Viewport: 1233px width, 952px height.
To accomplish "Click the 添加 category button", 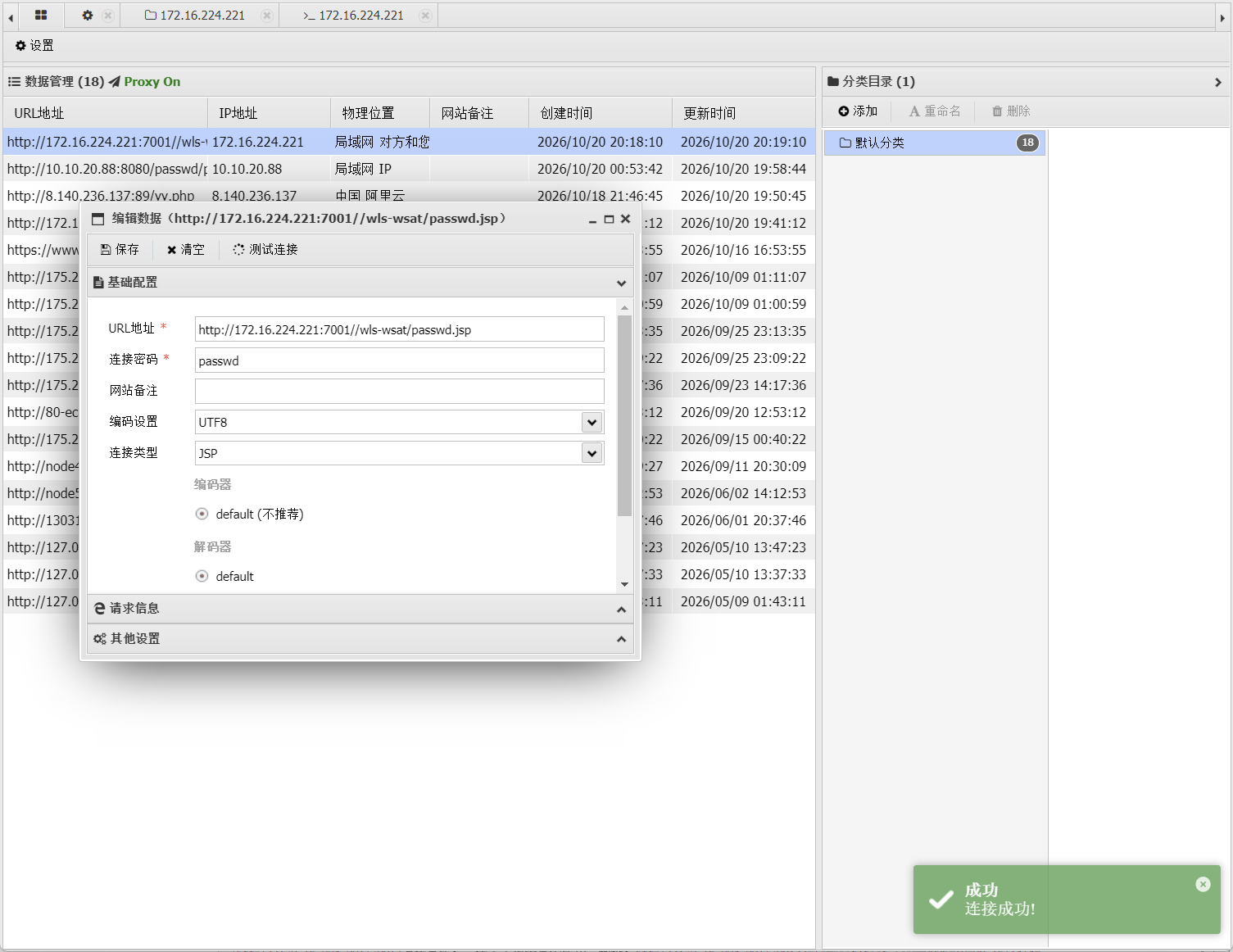I will click(x=858, y=111).
